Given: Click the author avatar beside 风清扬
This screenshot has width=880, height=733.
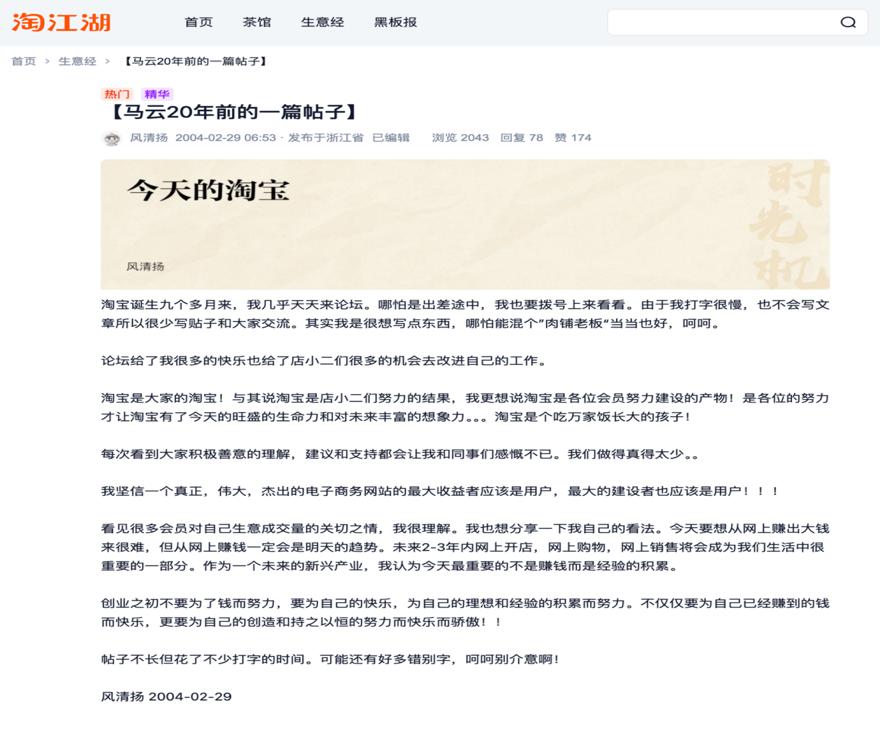Looking at the screenshot, I should [x=112, y=138].
